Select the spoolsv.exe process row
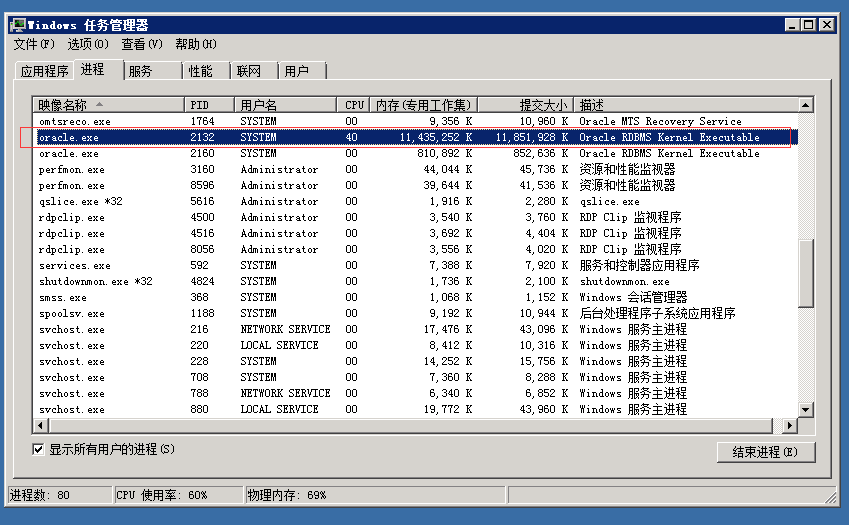Image resolution: width=849 pixels, height=525 pixels. 415,313
